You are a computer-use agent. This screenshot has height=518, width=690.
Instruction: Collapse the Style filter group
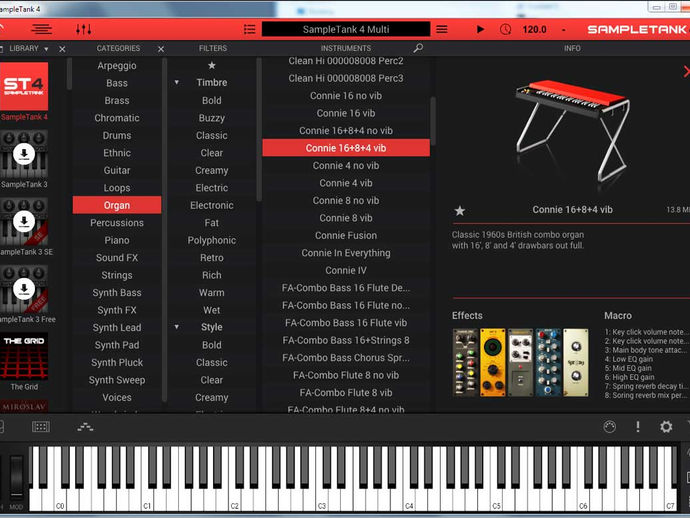click(x=176, y=327)
